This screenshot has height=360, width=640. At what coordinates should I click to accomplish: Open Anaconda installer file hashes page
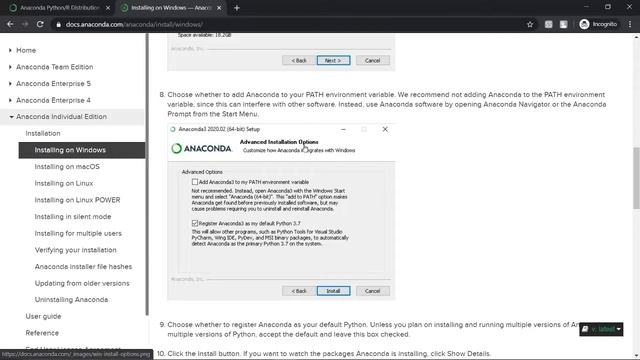[x=83, y=267]
